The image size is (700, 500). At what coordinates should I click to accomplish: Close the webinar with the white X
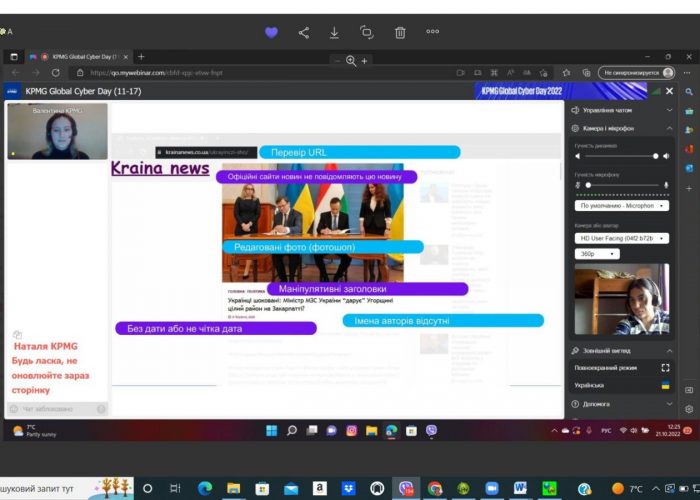[669, 91]
